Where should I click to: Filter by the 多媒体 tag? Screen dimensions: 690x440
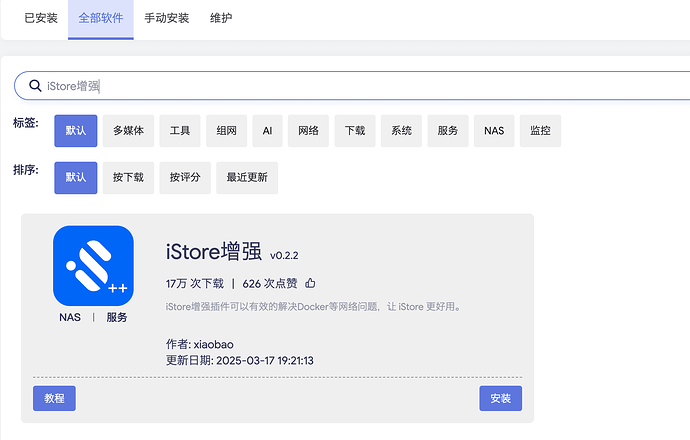128,131
